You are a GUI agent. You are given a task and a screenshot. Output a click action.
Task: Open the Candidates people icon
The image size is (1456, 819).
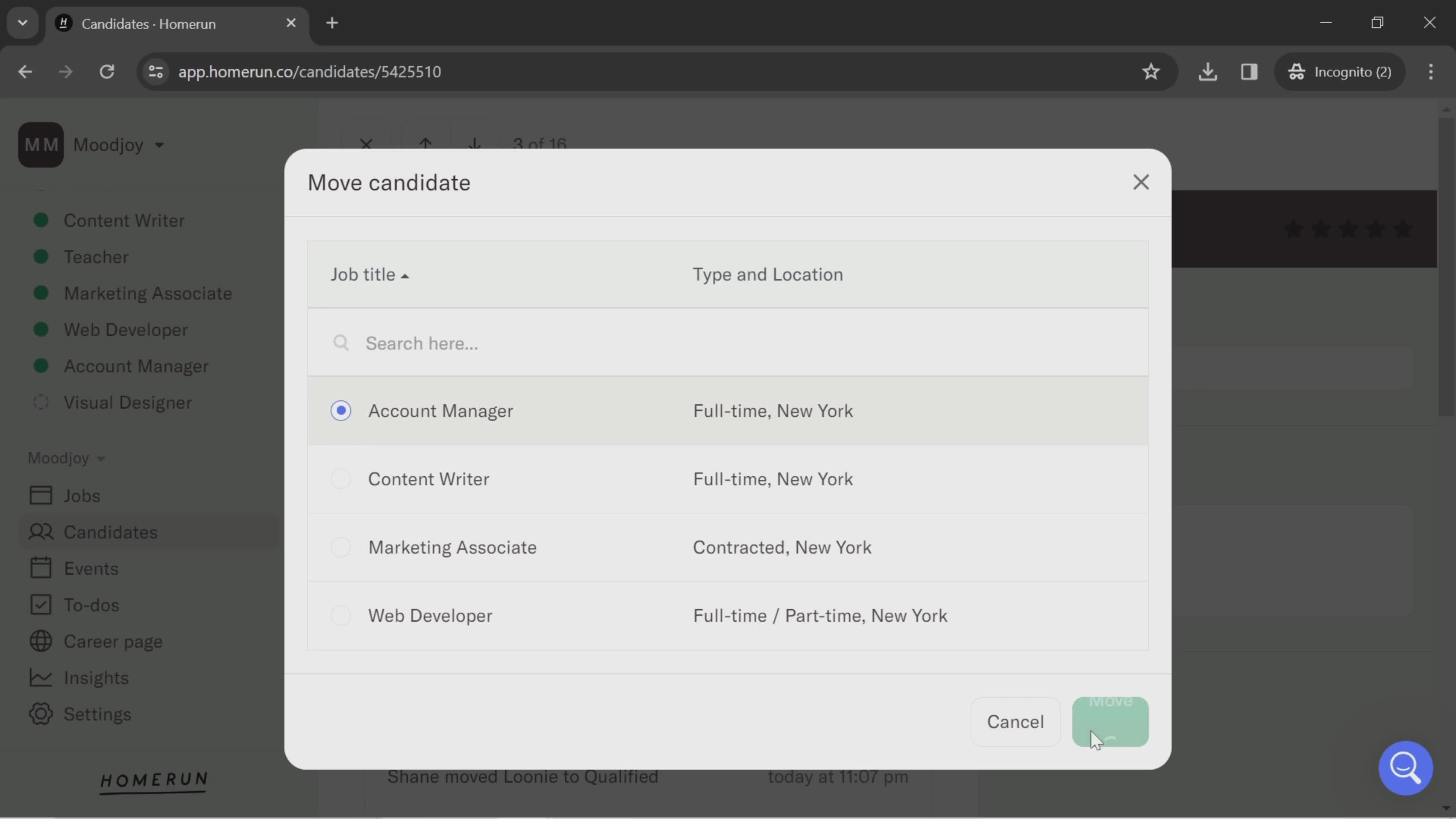pyautogui.click(x=41, y=532)
